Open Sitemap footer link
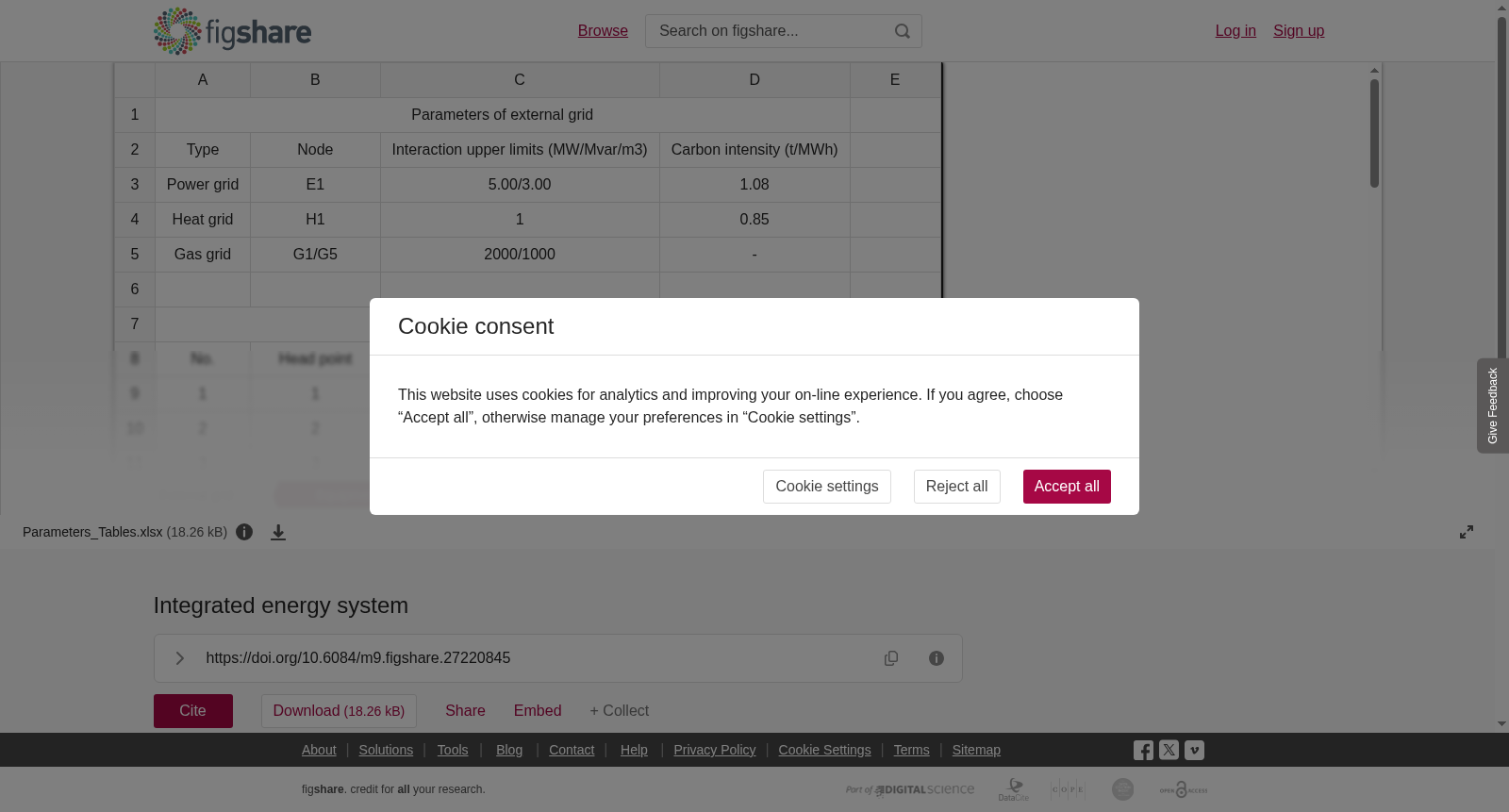The image size is (1509, 812). pos(976,750)
